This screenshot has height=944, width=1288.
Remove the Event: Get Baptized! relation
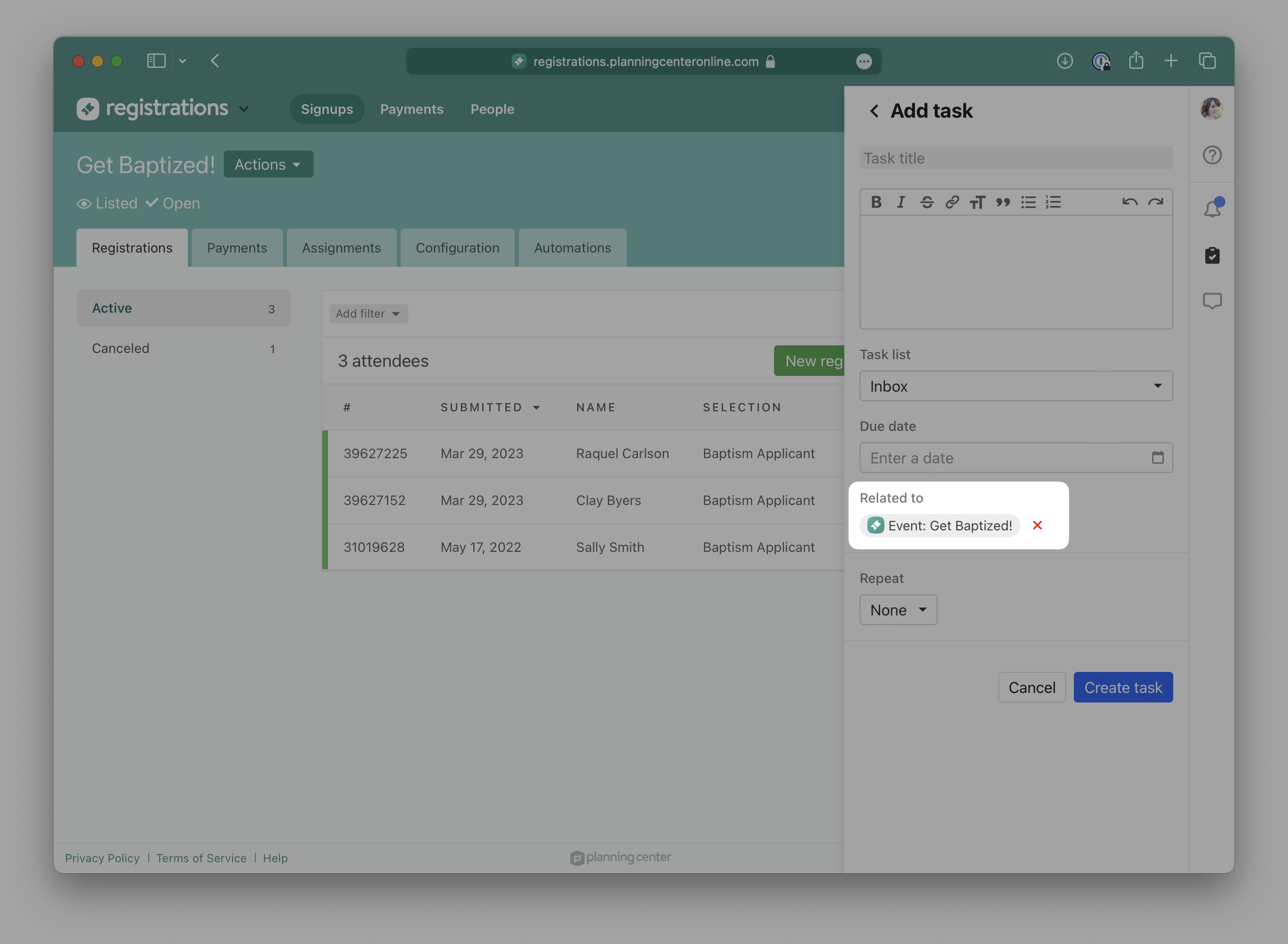pyautogui.click(x=1037, y=525)
